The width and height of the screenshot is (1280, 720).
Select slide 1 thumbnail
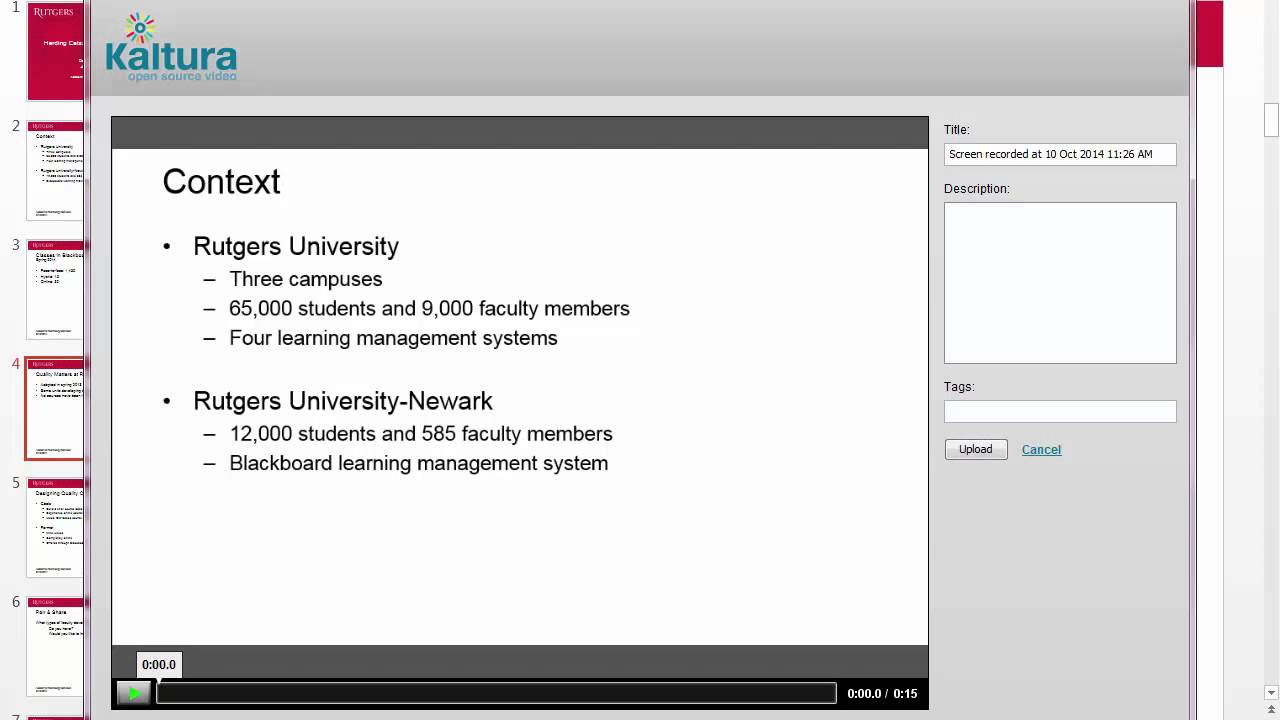coord(55,51)
